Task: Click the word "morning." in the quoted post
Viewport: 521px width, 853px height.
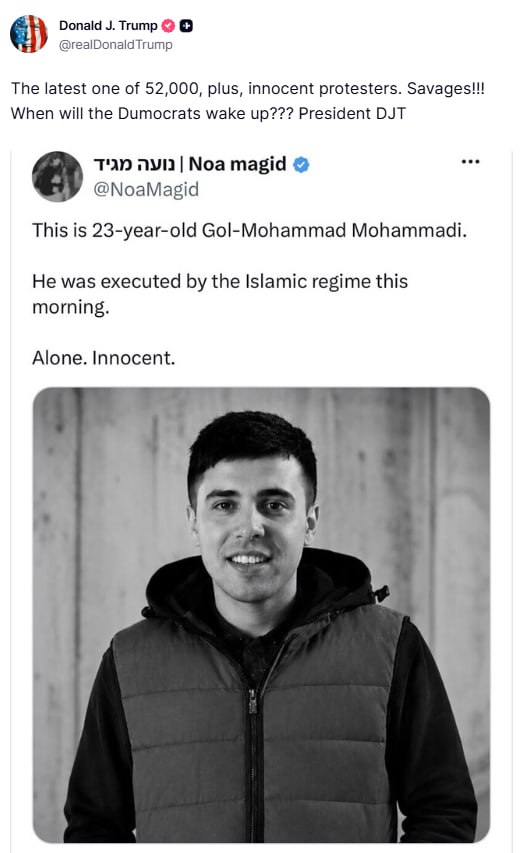Action: coord(71,307)
